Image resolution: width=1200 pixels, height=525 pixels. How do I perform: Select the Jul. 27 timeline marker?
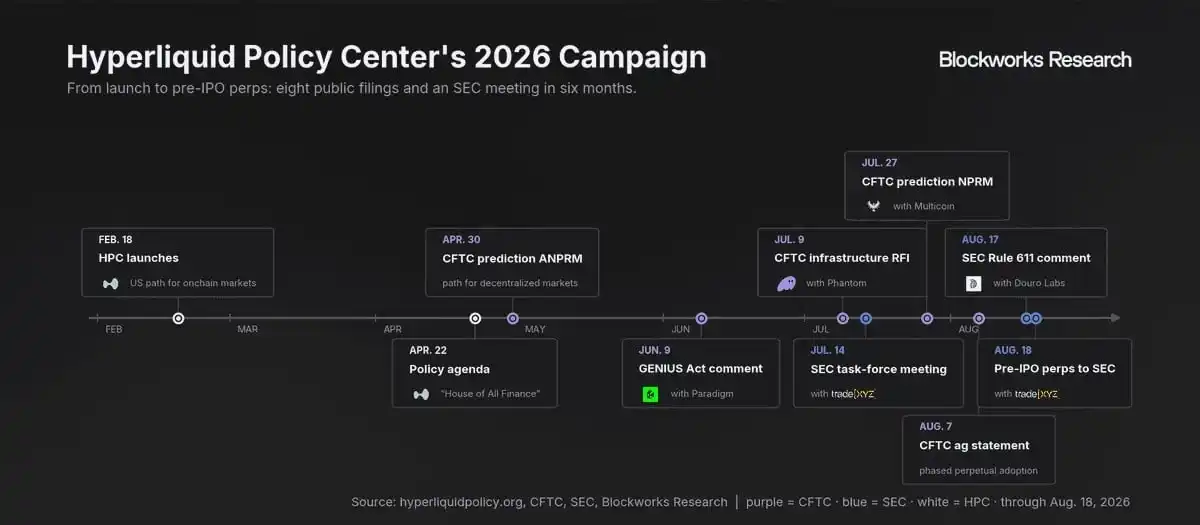(927, 318)
